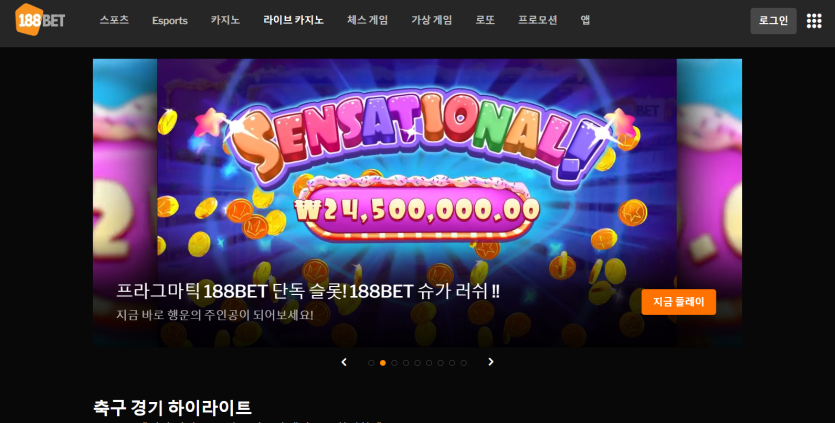Image resolution: width=835 pixels, height=423 pixels.
Task: Open 라이브 카지노 tab
Action: tap(293, 20)
